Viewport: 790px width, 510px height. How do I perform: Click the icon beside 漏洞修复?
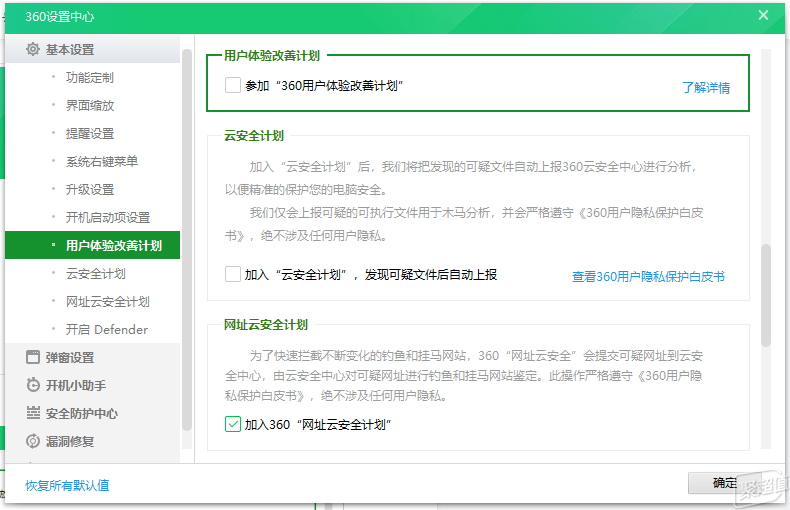coord(33,441)
